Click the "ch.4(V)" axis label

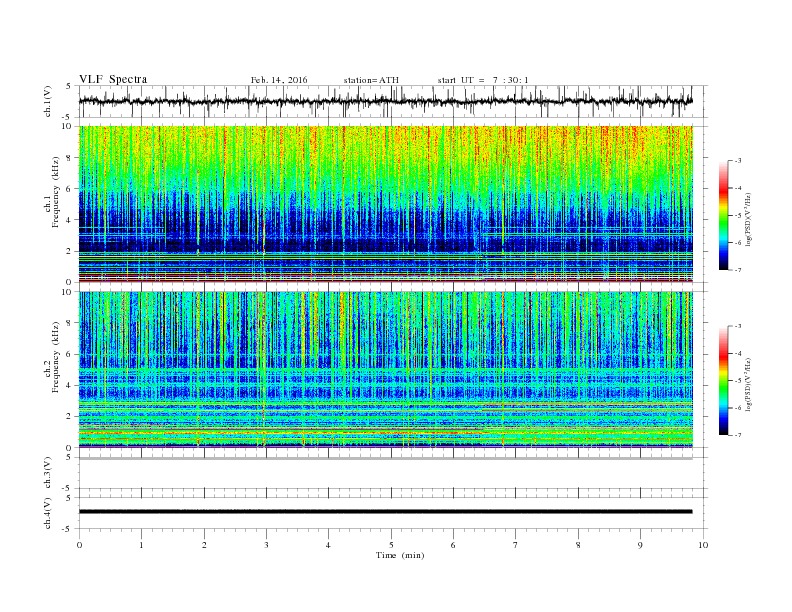tap(48, 513)
